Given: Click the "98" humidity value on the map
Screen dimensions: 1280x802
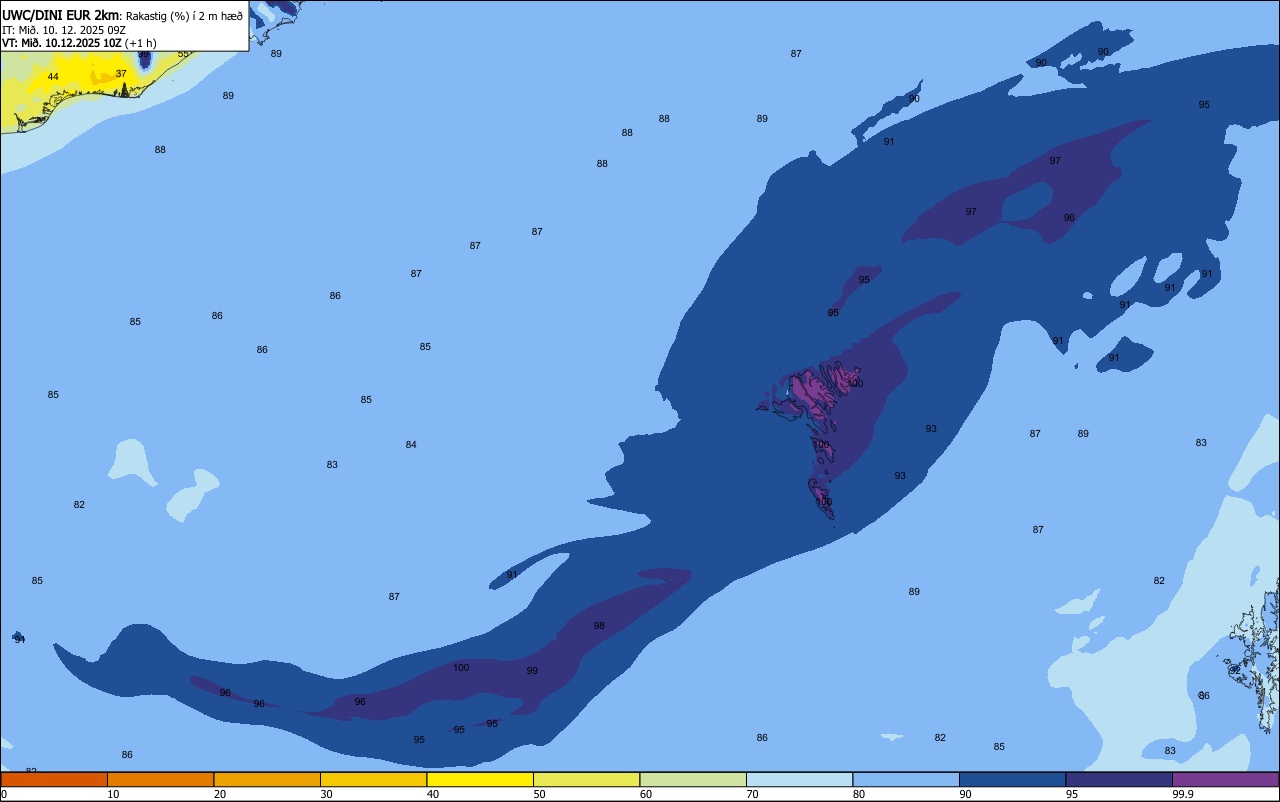Looking at the screenshot, I should tap(599, 626).
